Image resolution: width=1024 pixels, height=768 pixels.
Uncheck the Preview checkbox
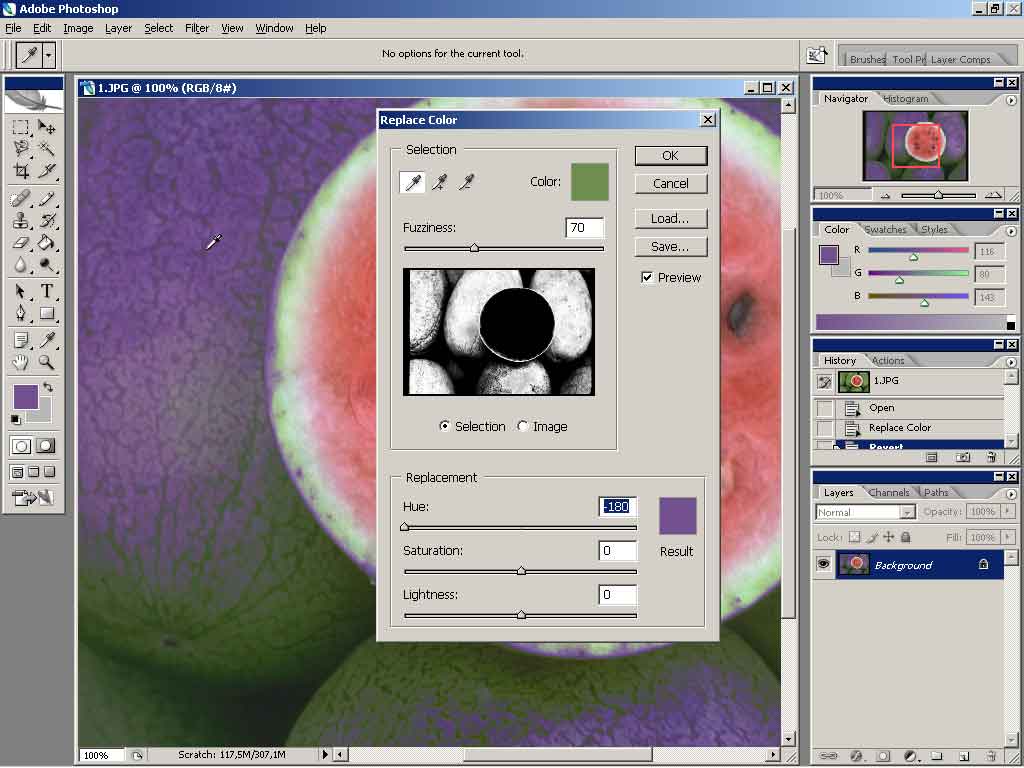(x=647, y=278)
